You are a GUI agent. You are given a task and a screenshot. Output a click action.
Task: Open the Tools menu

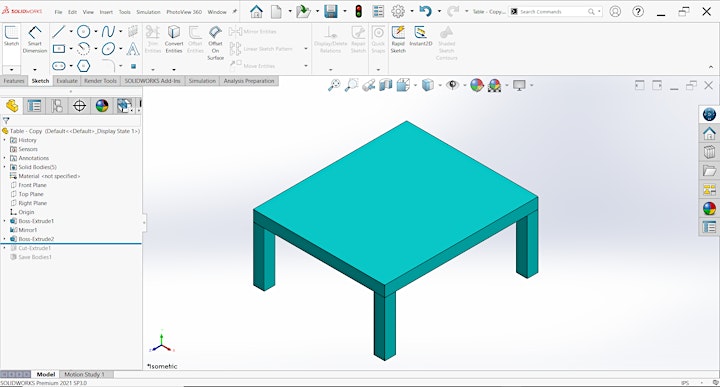coord(125,12)
